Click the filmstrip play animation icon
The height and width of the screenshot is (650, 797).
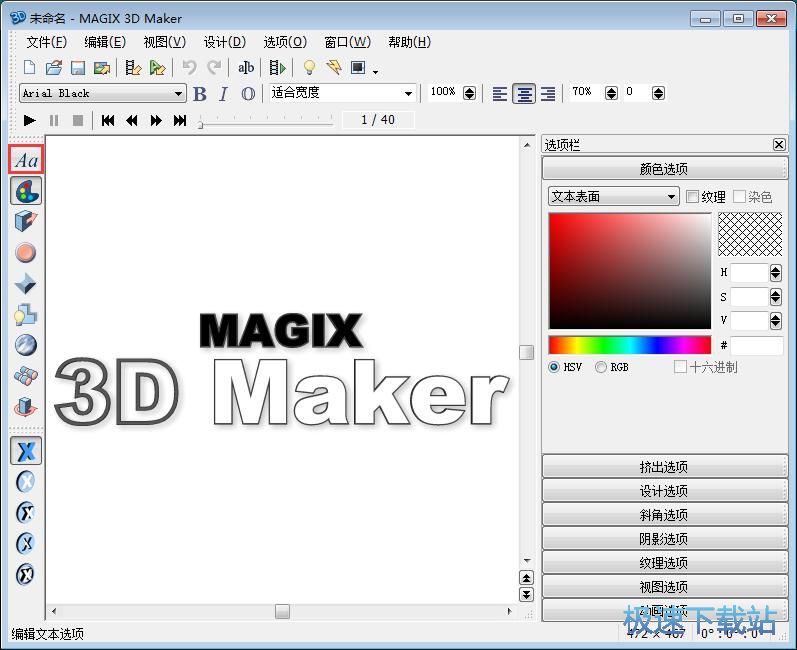click(x=278, y=68)
